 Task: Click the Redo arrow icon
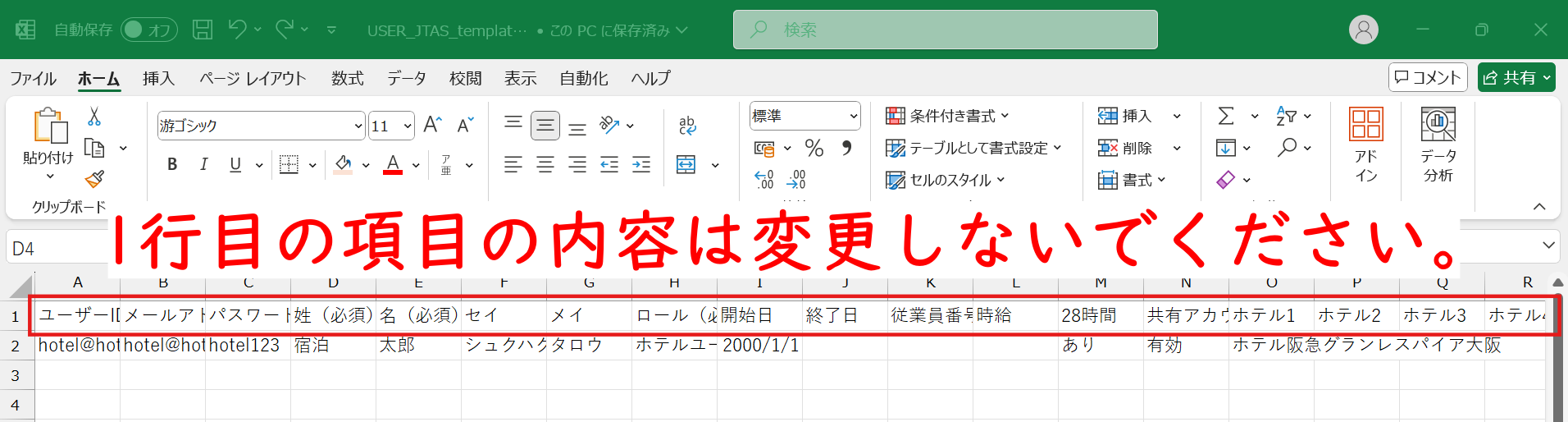click(x=285, y=30)
